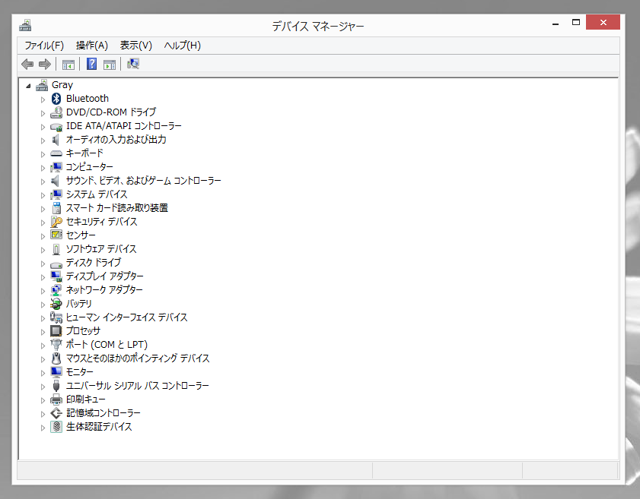Click the Forward arrow toolbar icon
The height and width of the screenshot is (499, 640).
[44, 64]
